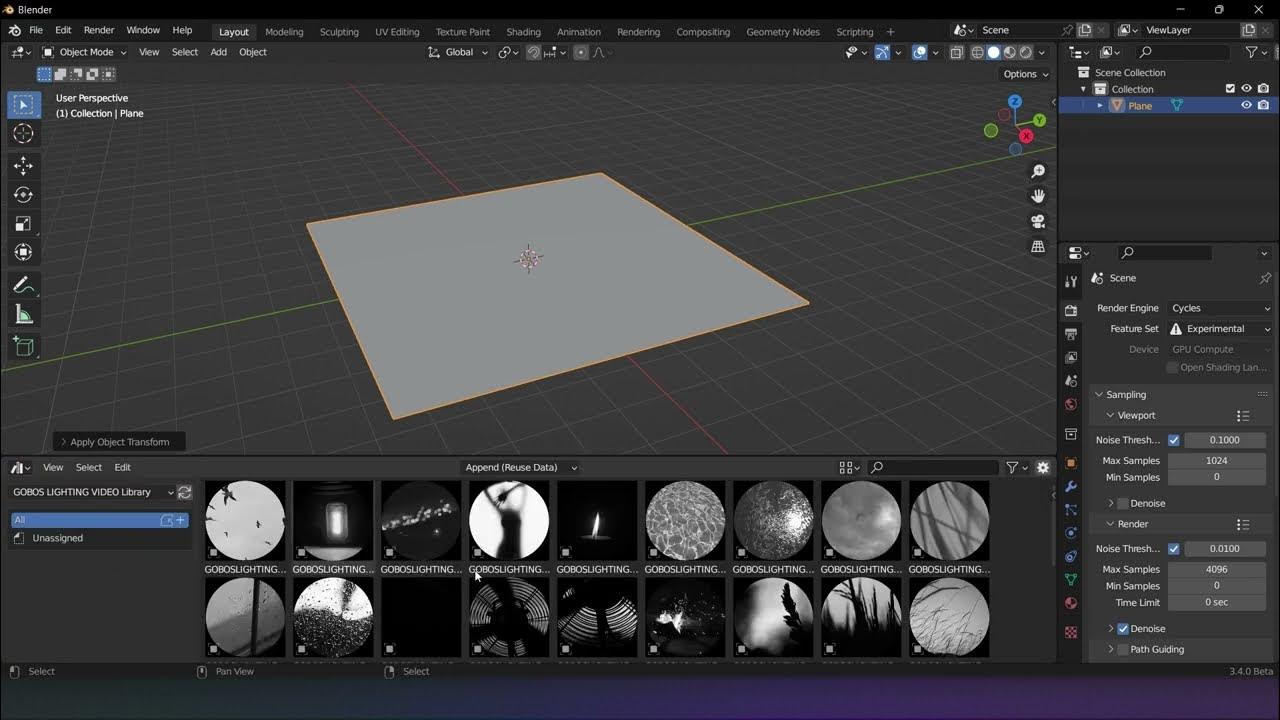Open the viewport Add menu
Image resolution: width=1280 pixels, height=720 pixels.
218,52
